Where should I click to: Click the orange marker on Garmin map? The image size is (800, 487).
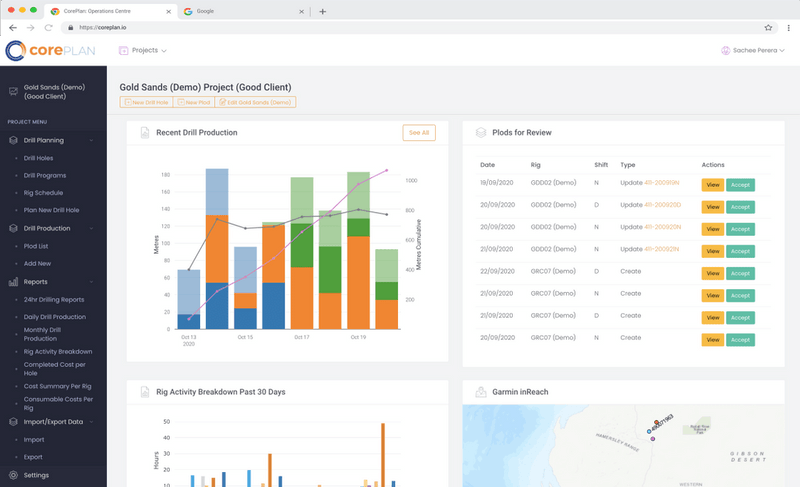point(656,422)
